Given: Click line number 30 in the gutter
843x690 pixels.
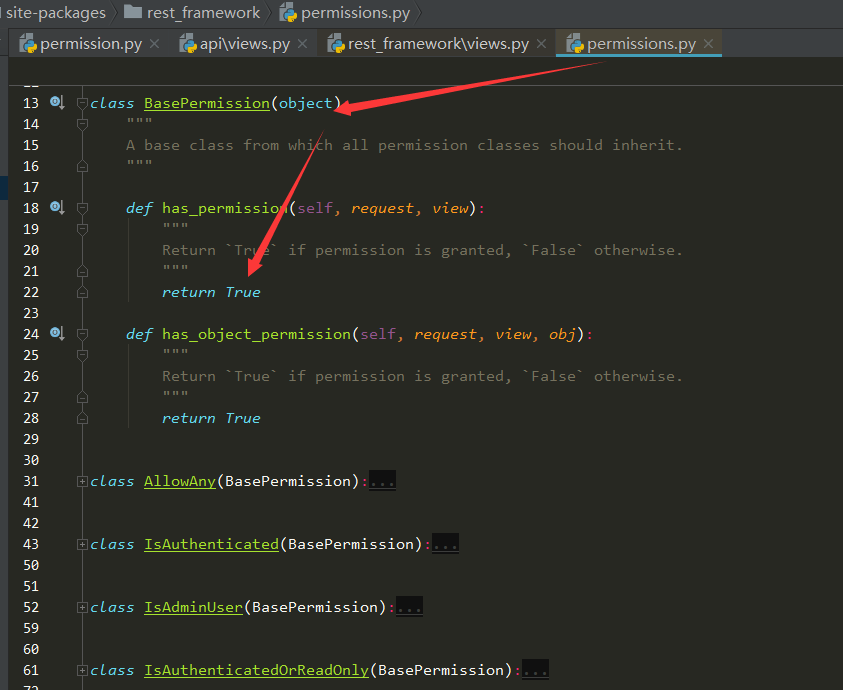Looking at the screenshot, I should click(x=31, y=460).
